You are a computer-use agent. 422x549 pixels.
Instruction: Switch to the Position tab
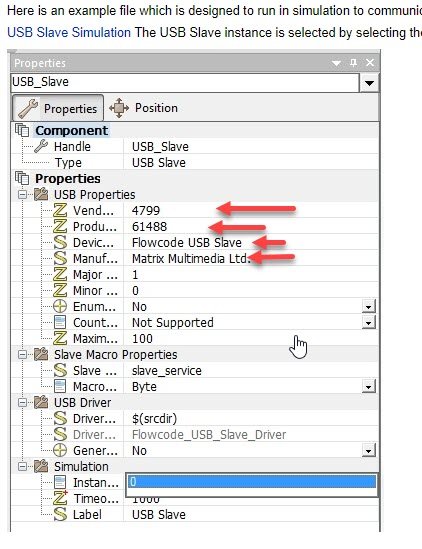coord(144,108)
